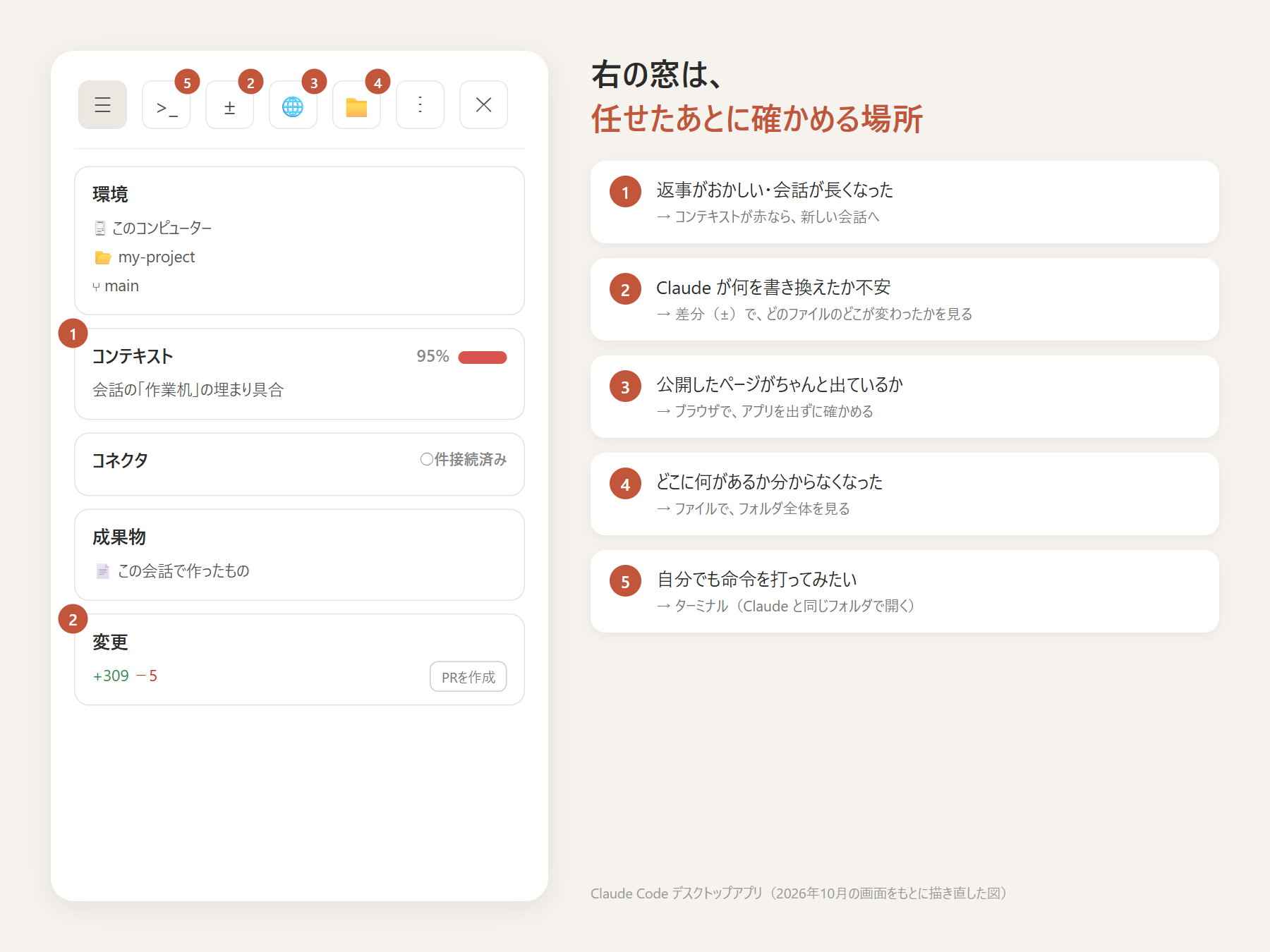Open the browser globe icon

293,105
